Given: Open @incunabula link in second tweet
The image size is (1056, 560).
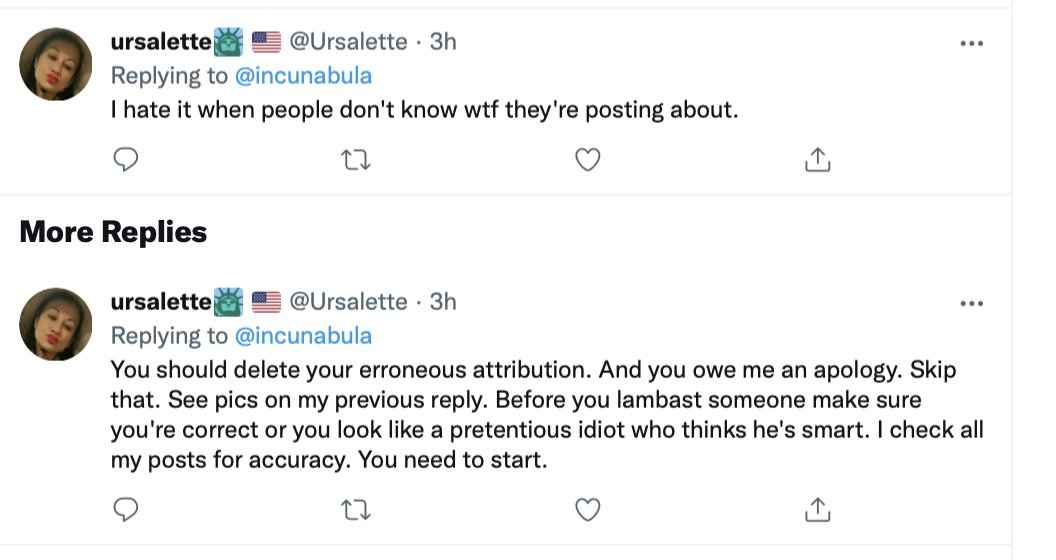Looking at the screenshot, I should click(x=303, y=335).
